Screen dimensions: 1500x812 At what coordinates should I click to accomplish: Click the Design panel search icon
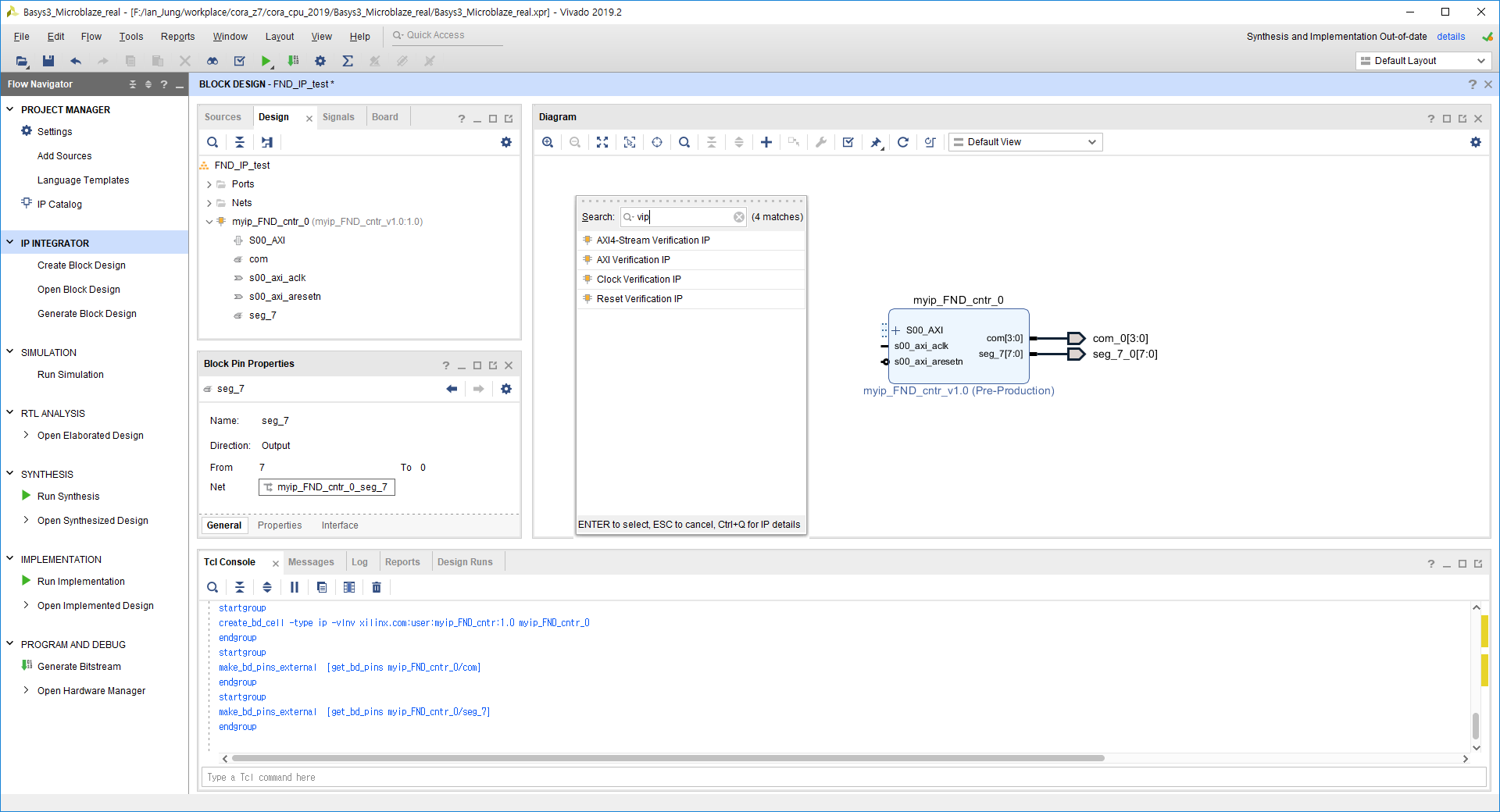212,142
